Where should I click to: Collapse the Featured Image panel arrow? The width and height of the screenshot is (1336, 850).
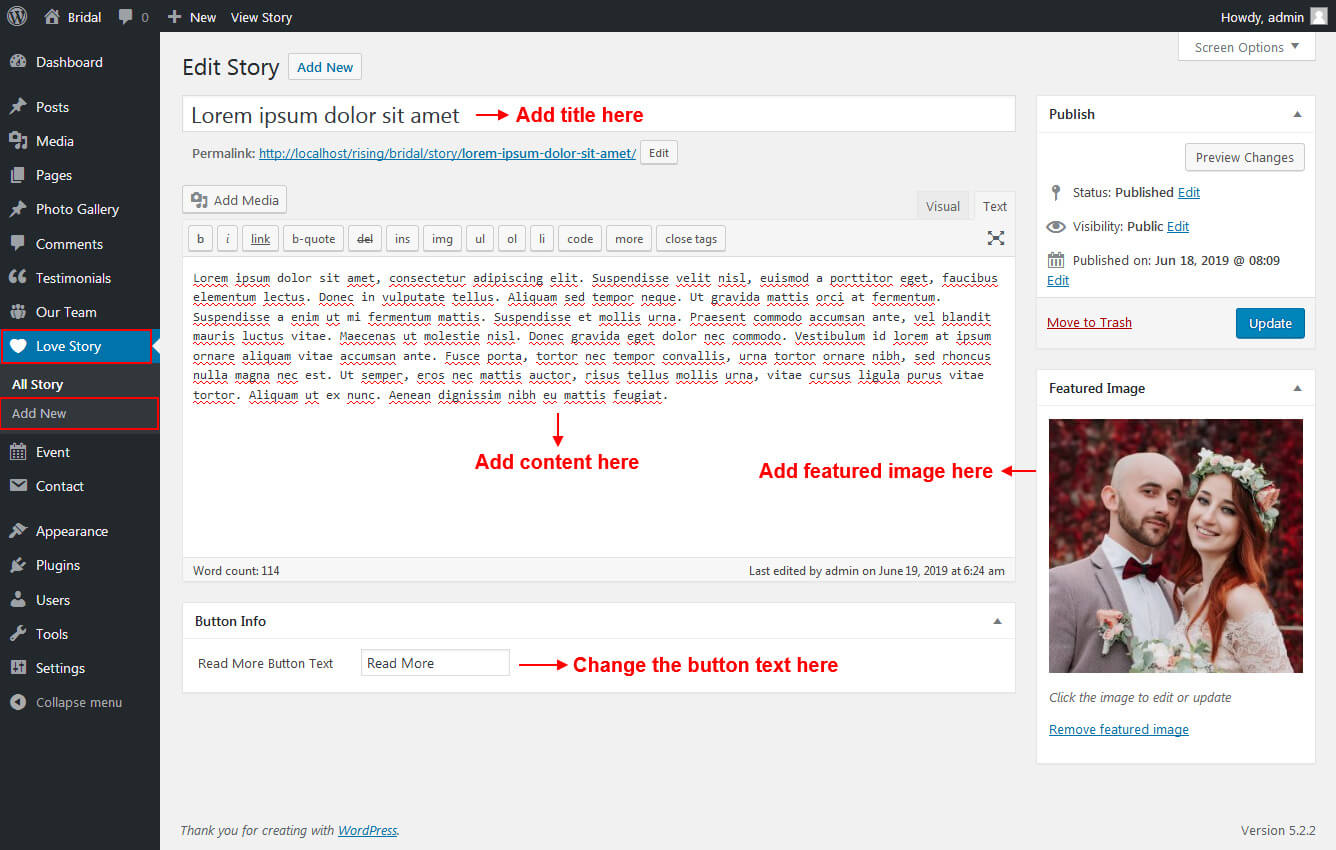(1297, 388)
